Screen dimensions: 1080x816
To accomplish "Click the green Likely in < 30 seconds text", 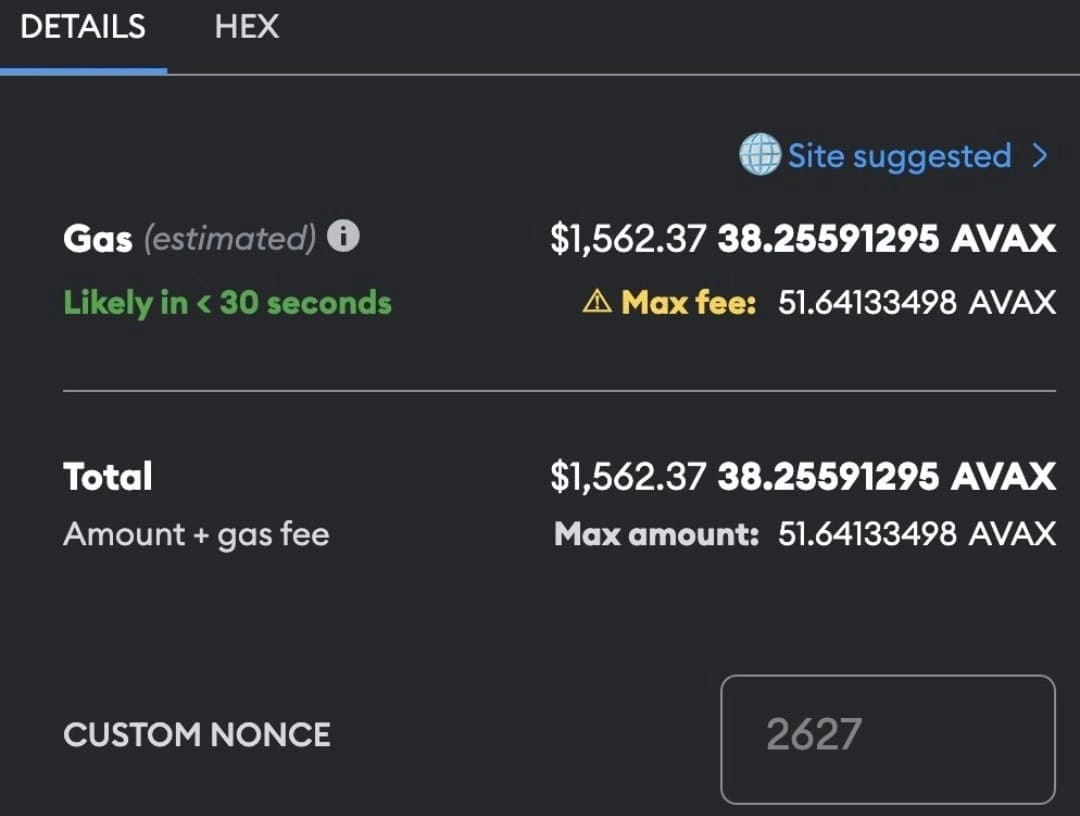I will (x=227, y=302).
